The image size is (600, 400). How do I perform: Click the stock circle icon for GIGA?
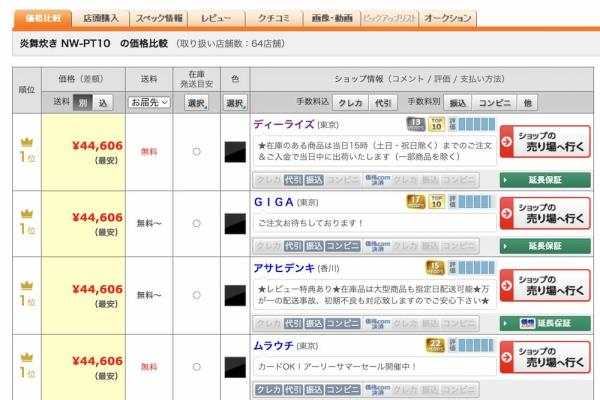click(197, 223)
